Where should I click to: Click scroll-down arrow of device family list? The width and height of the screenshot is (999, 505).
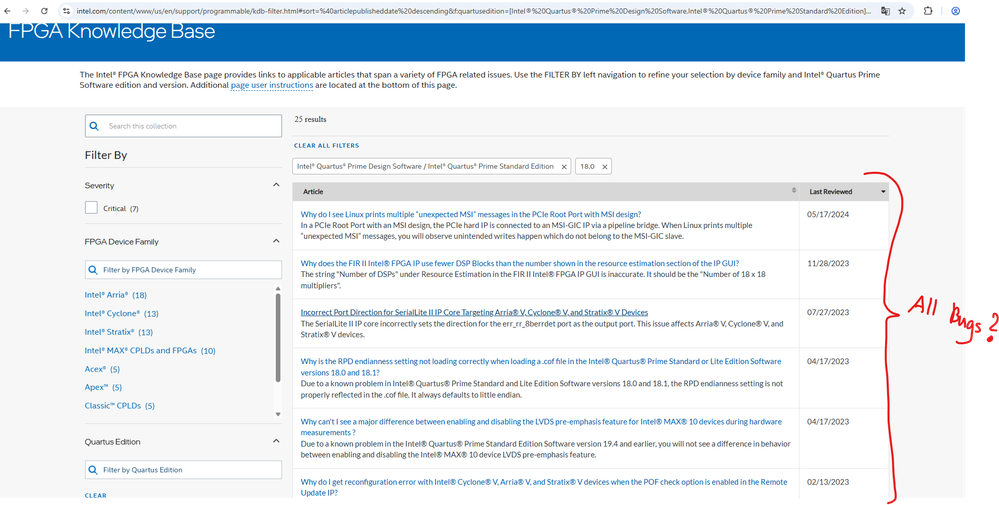pos(278,414)
